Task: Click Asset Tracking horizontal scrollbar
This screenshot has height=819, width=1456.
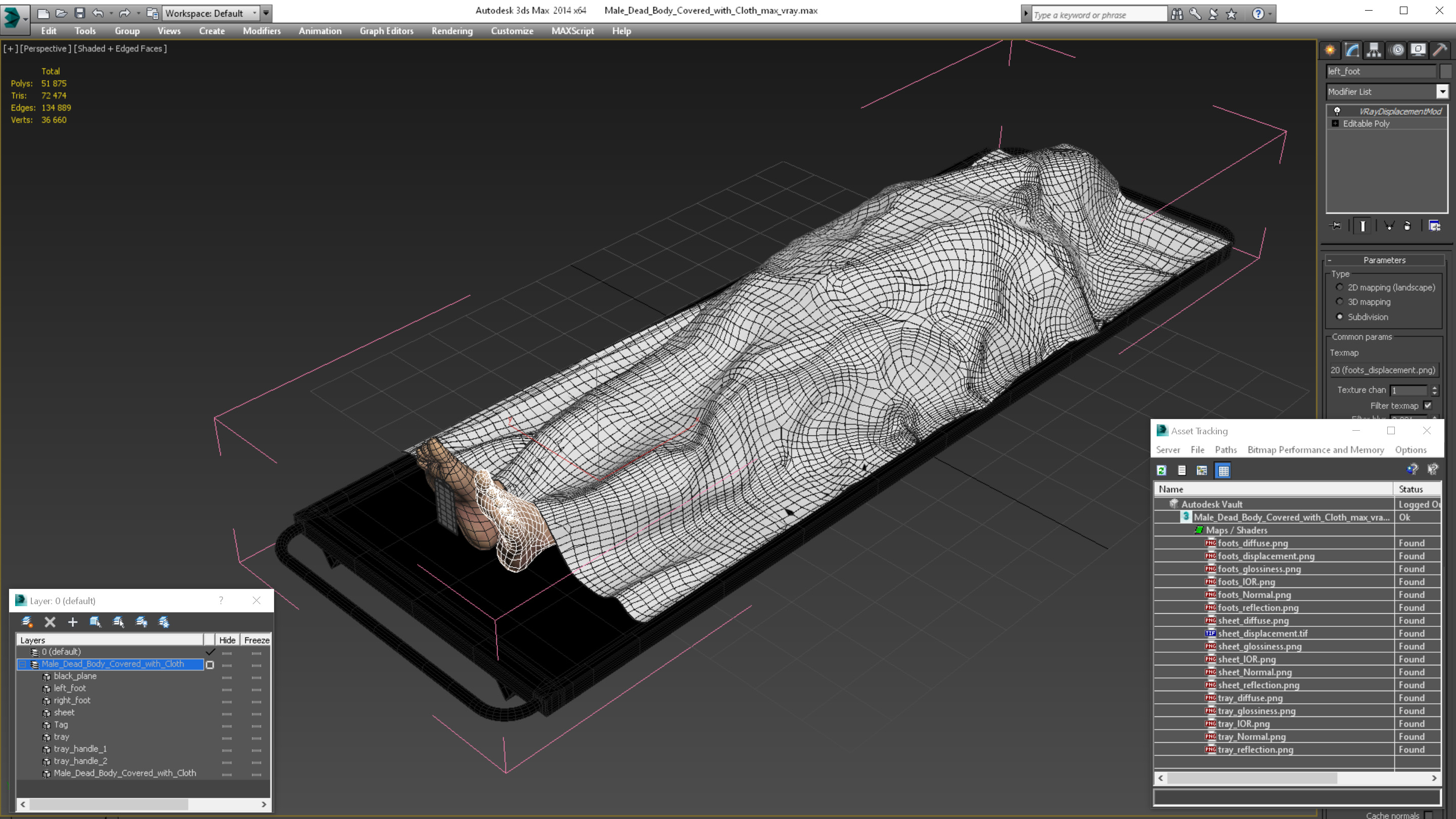Action: [x=1297, y=779]
